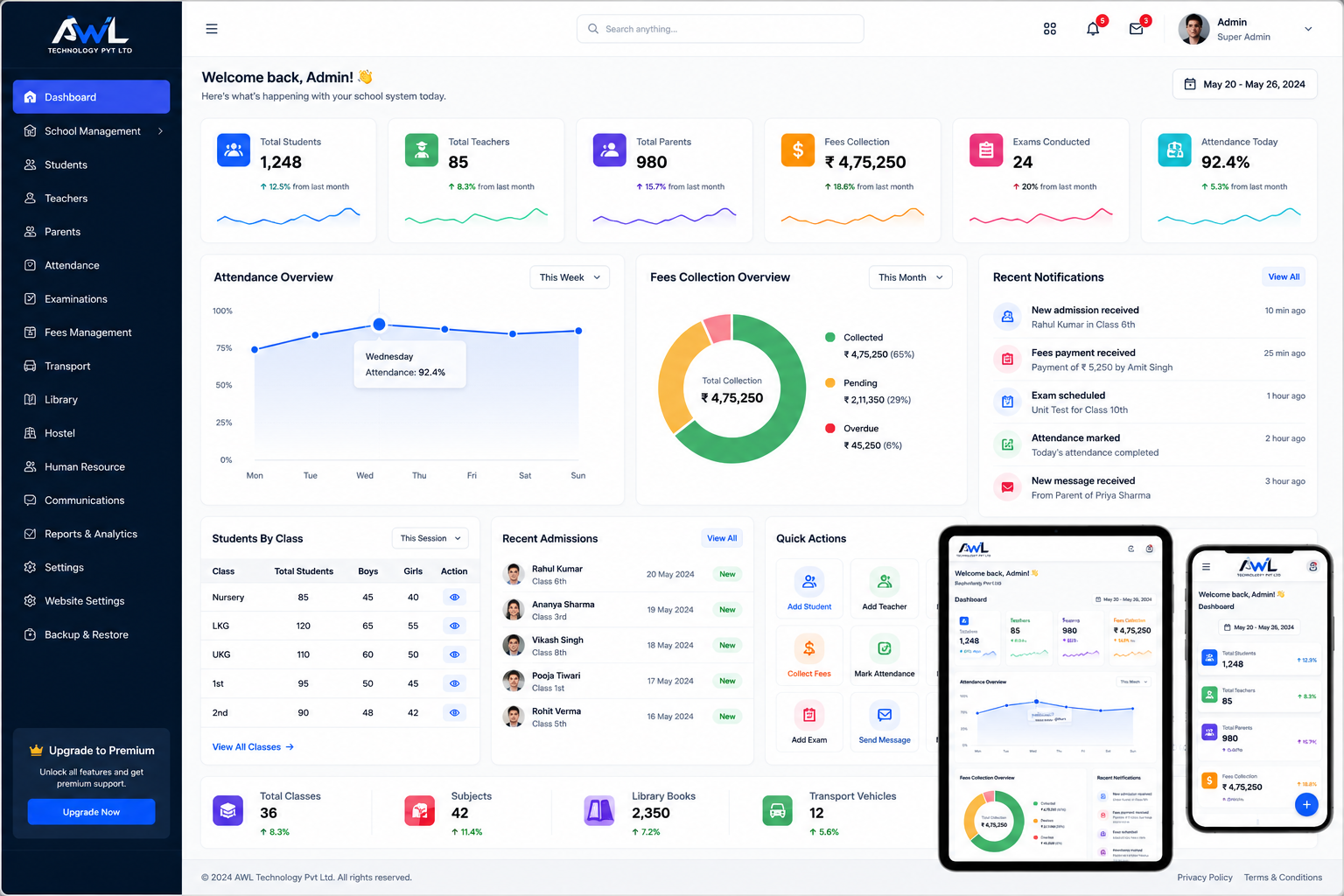Click View All in Recent Notifications

click(x=1284, y=276)
